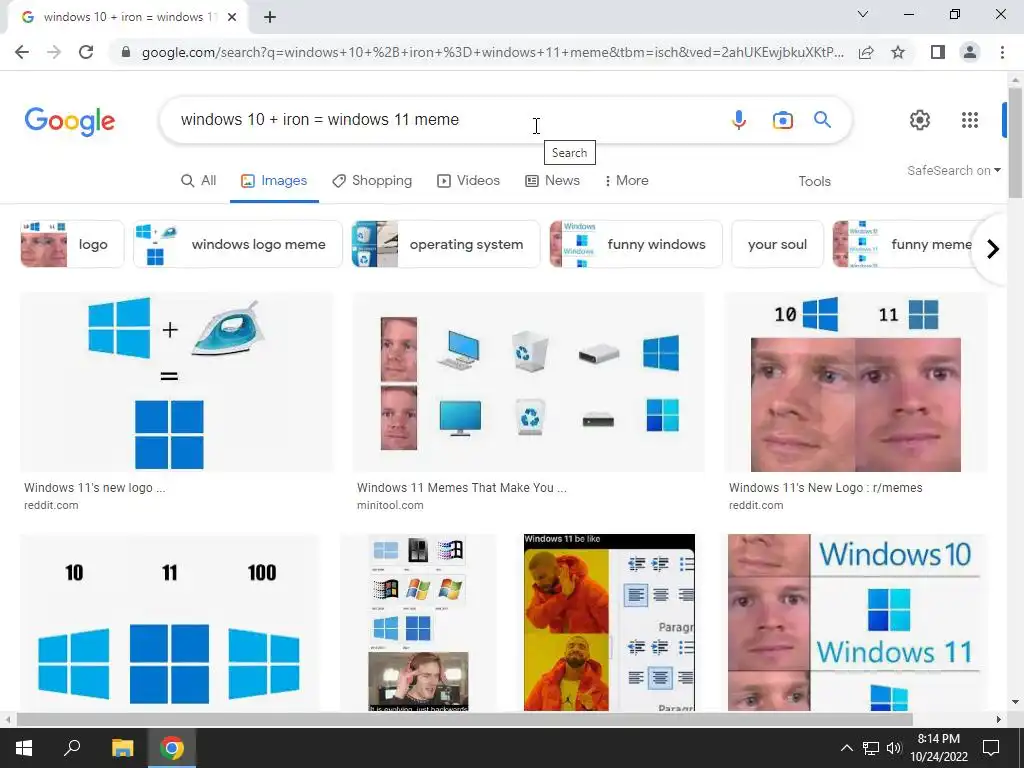
Task: Open File Explorer from taskbar
Action: [x=122, y=748]
